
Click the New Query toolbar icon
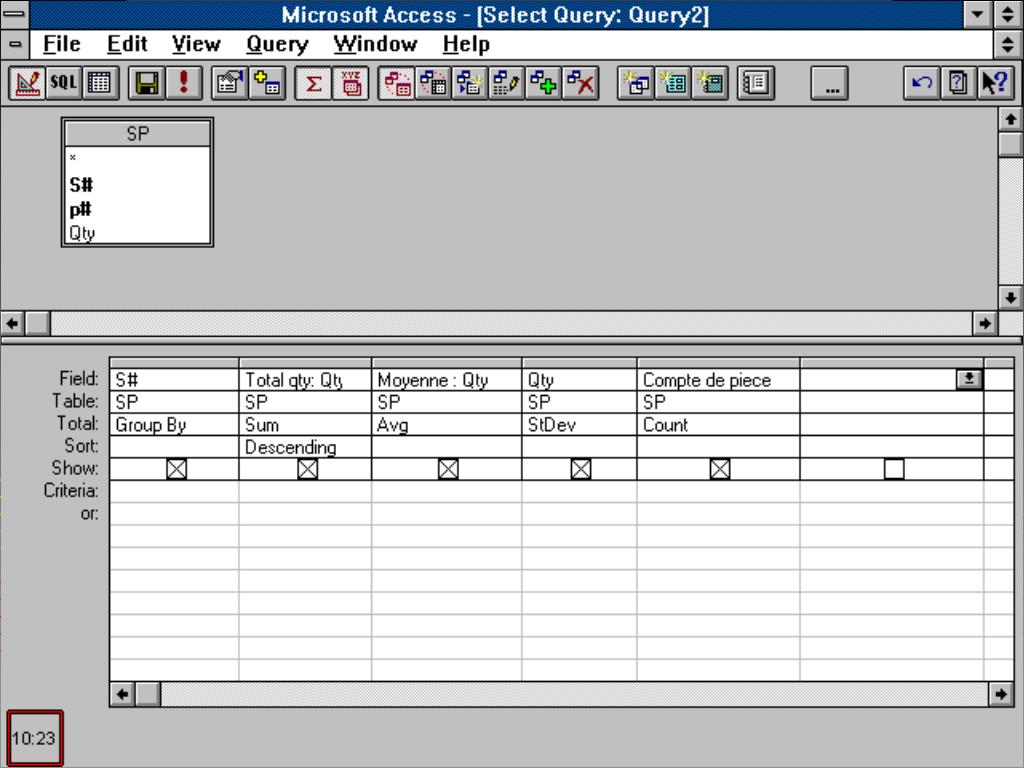636,83
